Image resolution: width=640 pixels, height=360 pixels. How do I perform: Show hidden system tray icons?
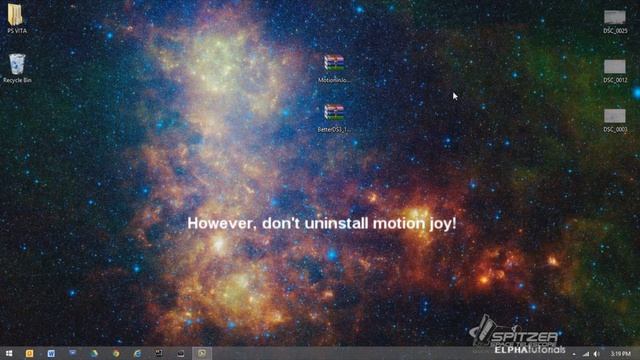[x=574, y=354]
